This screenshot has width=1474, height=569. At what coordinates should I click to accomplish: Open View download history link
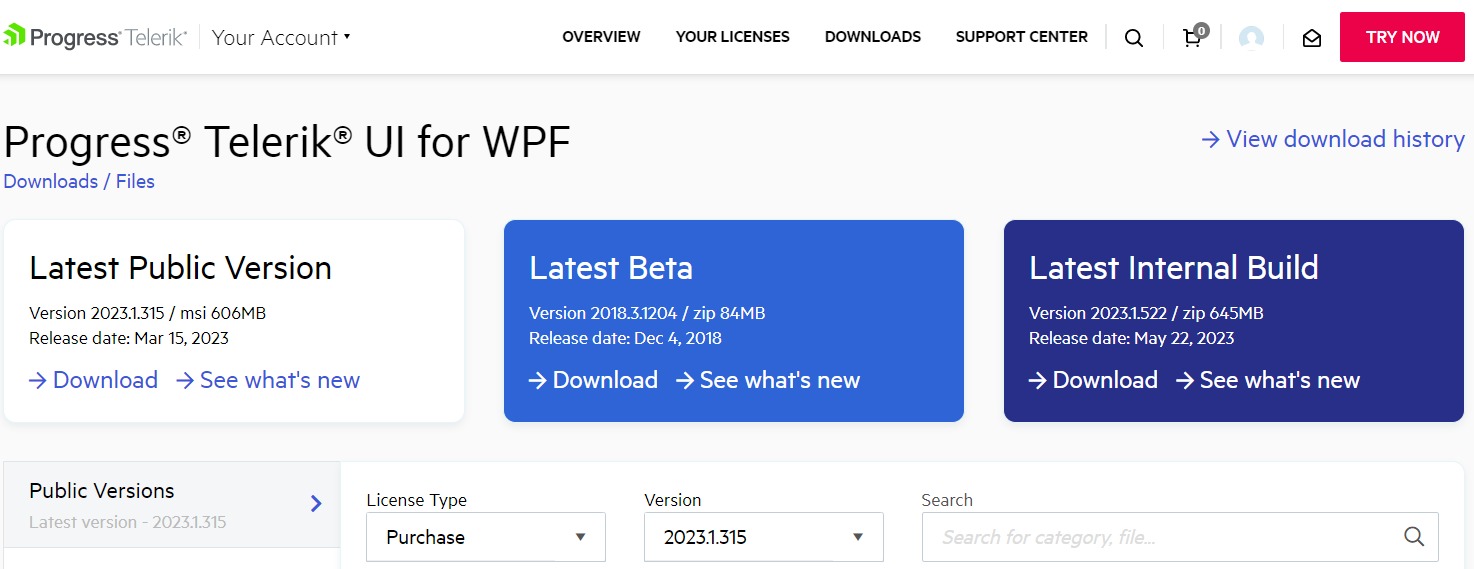[x=1333, y=139]
